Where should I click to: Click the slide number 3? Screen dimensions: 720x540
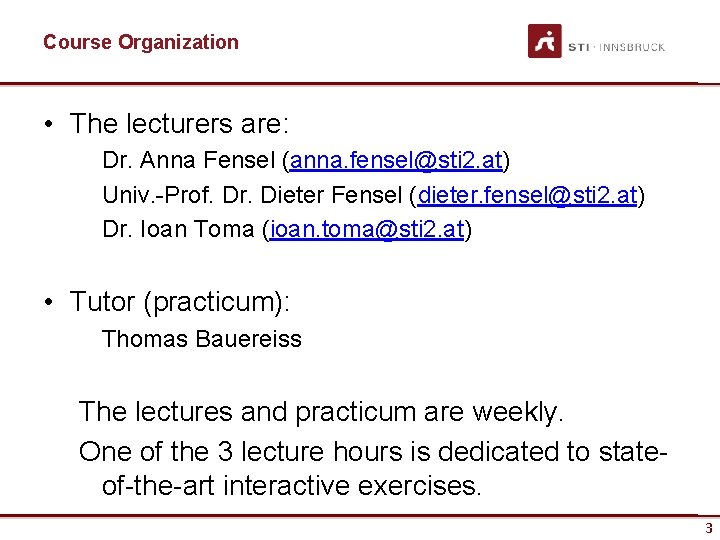pos(709,528)
